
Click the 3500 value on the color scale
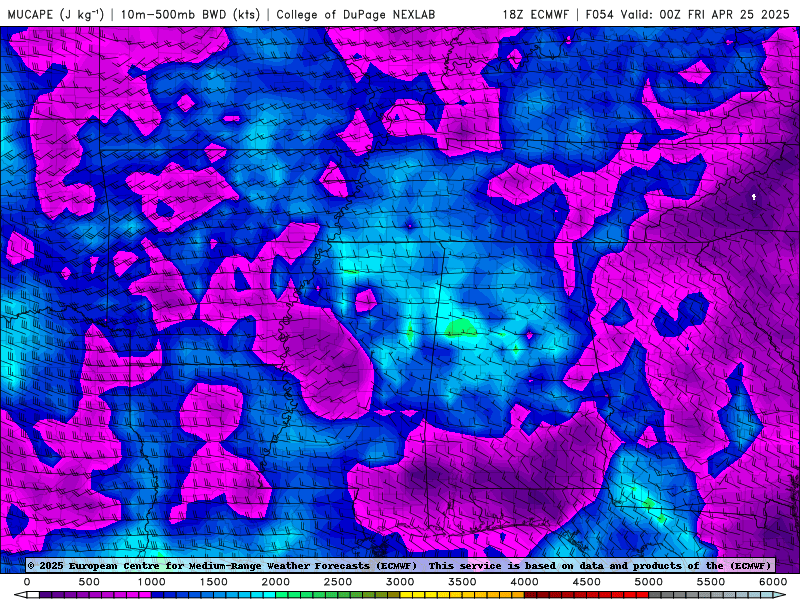pos(462,582)
